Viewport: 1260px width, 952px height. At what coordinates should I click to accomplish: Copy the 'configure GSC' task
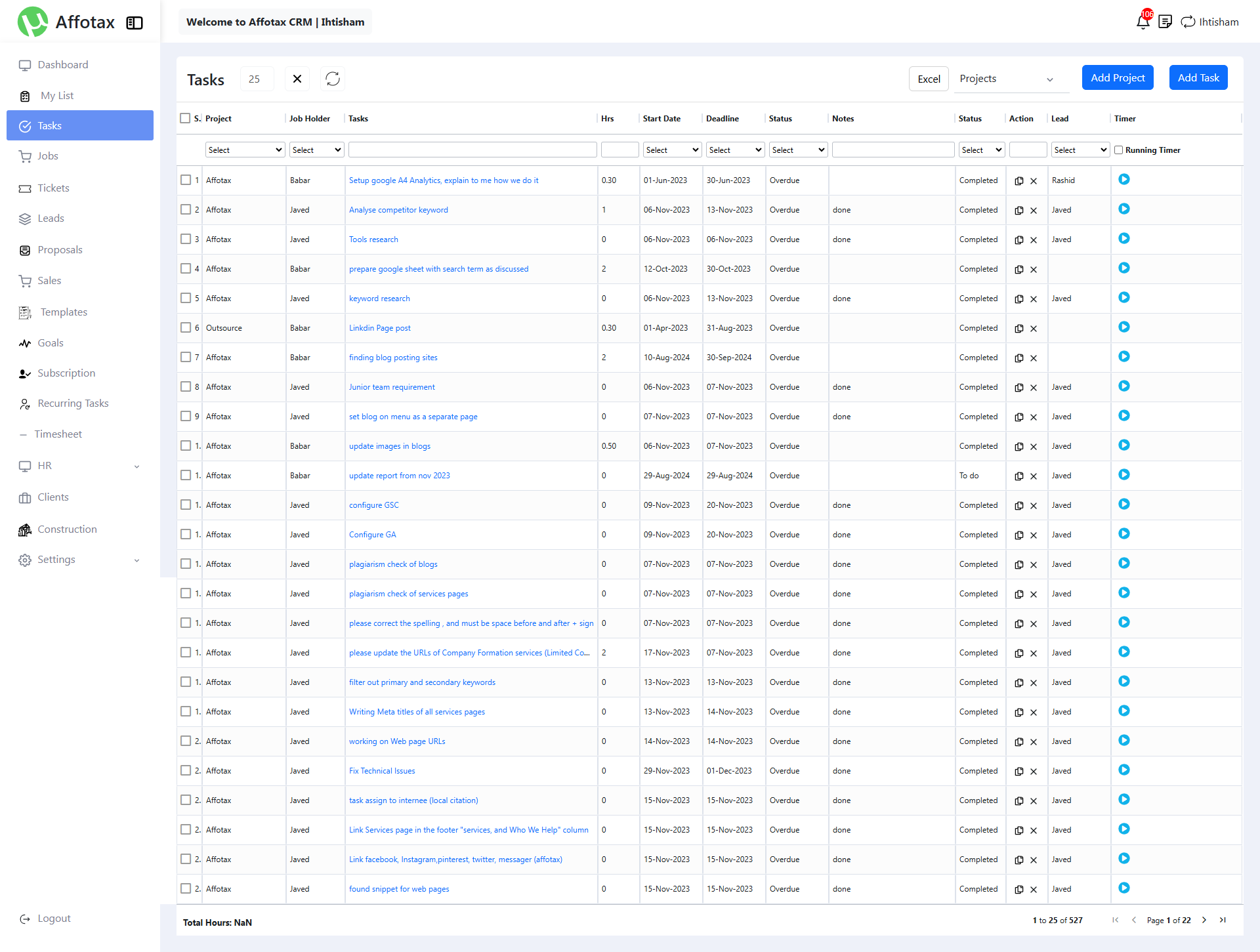point(1019,506)
